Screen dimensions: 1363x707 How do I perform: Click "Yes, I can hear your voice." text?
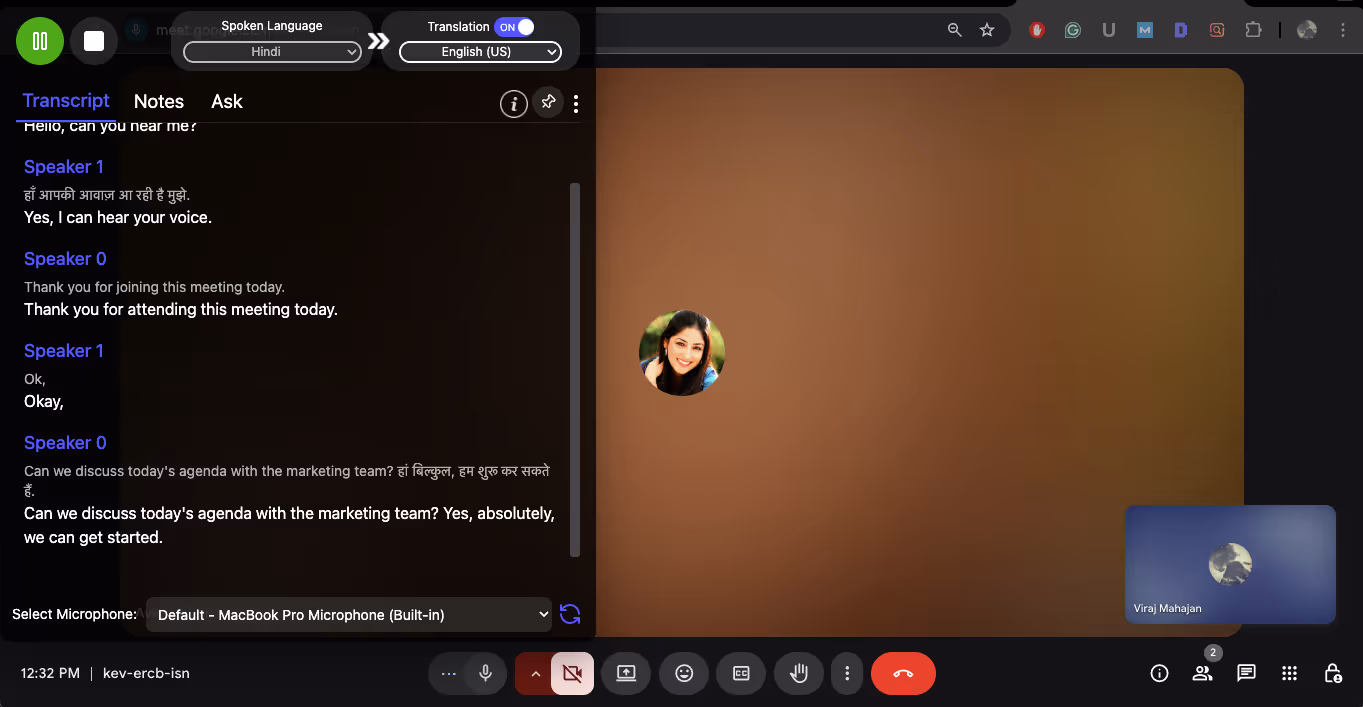pyautogui.click(x=118, y=217)
